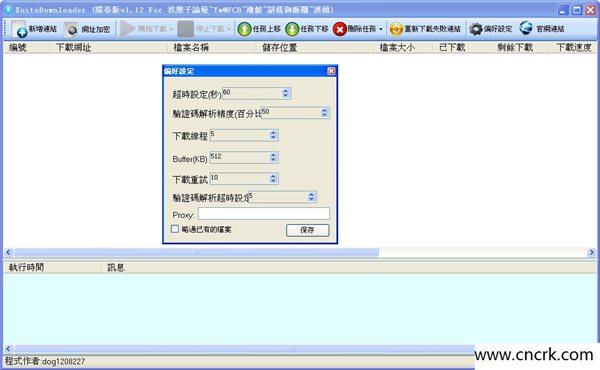Tick the 略過已有的檔案 checkbox
Screen dimensions: 600x370
point(175,229)
